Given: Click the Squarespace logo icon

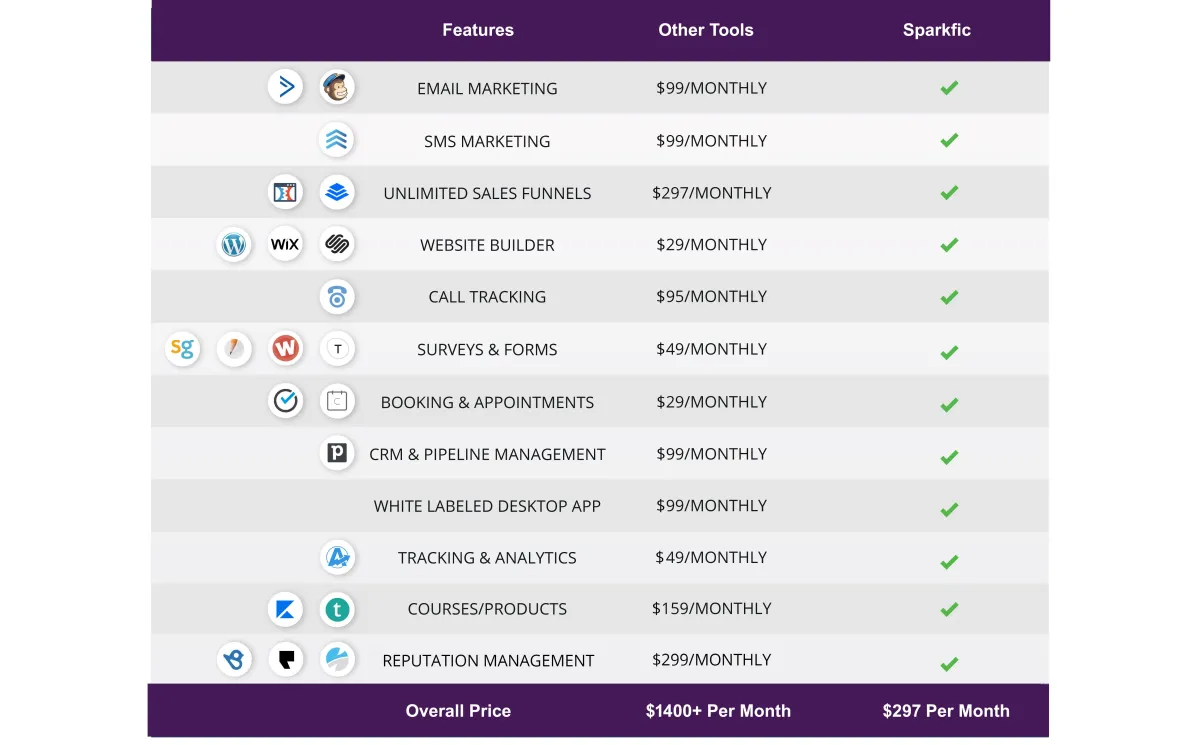Looking at the screenshot, I should point(337,244).
